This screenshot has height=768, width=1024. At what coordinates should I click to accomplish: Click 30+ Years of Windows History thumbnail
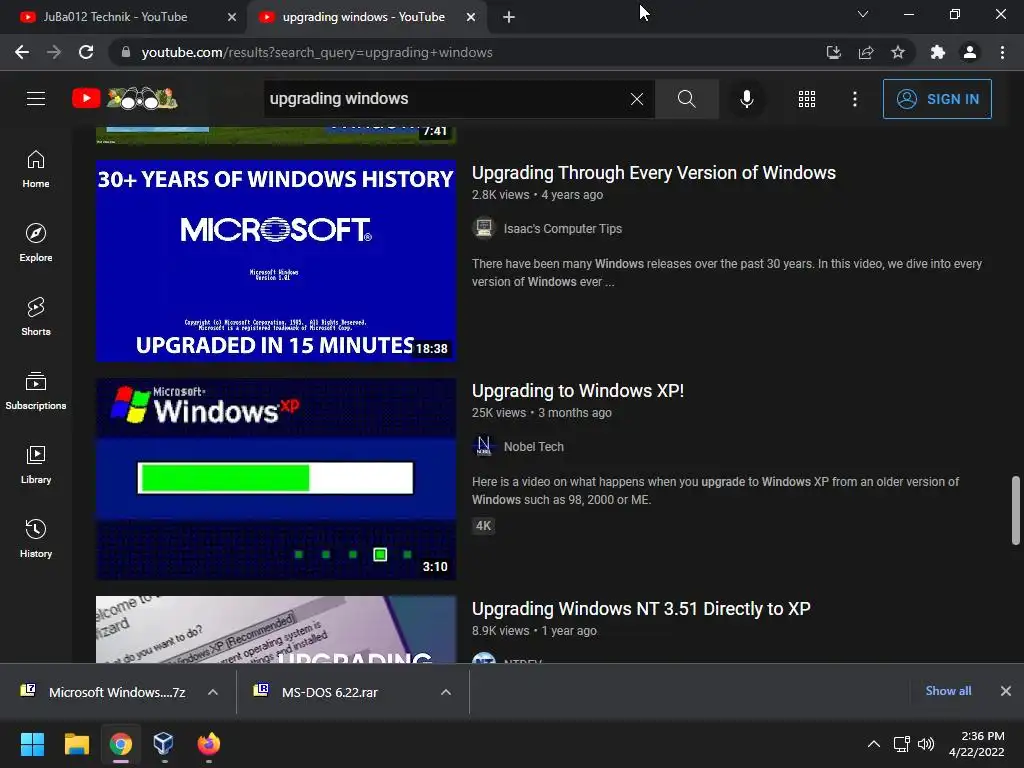tap(276, 261)
